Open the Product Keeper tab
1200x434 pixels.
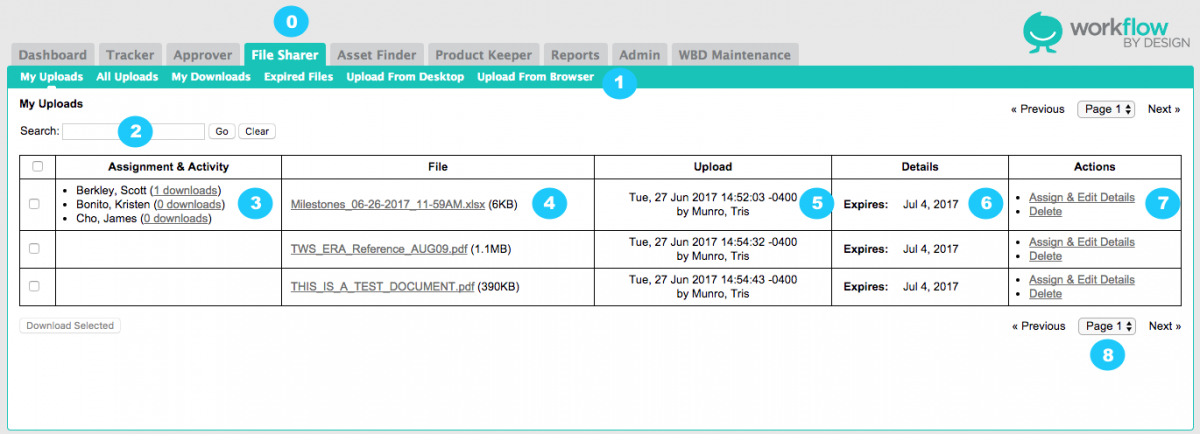(485, 55)
